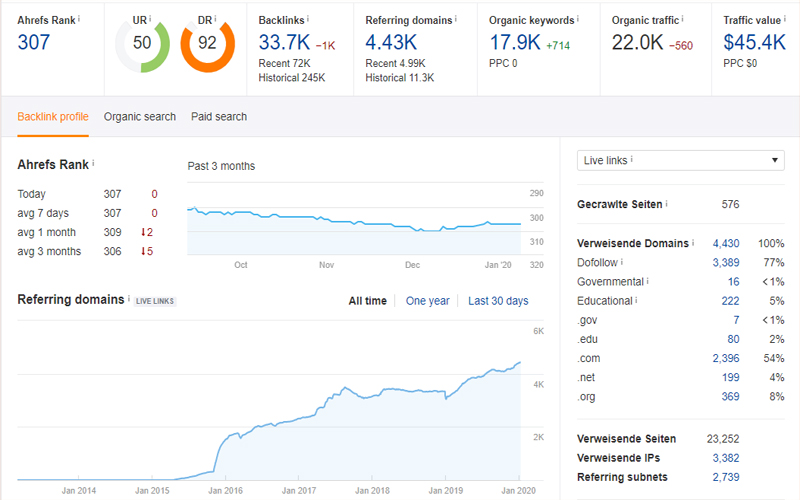Click info icon beside DR gauge label

[x=215, y=18]
